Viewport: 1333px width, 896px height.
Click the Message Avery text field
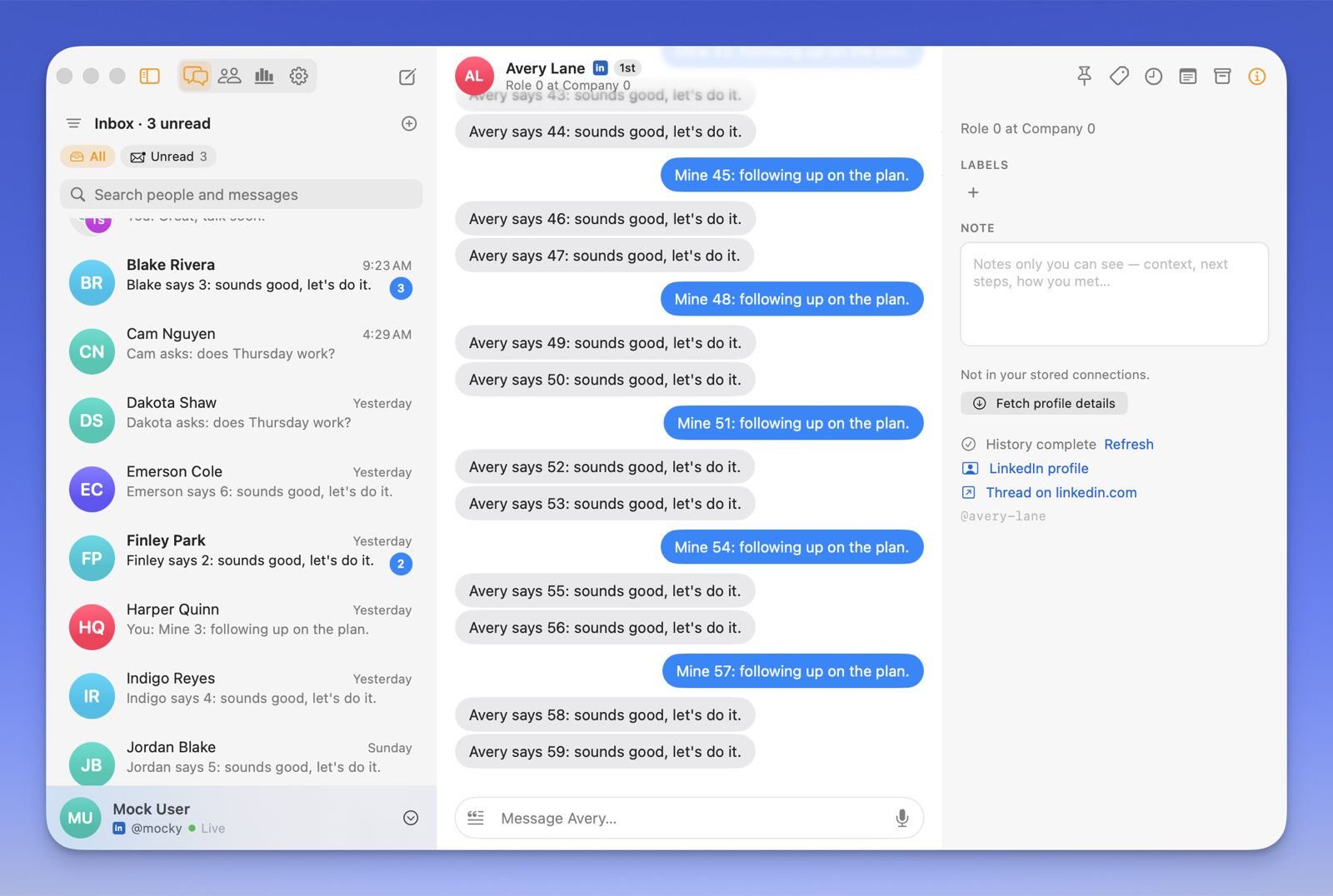(689, 818)
